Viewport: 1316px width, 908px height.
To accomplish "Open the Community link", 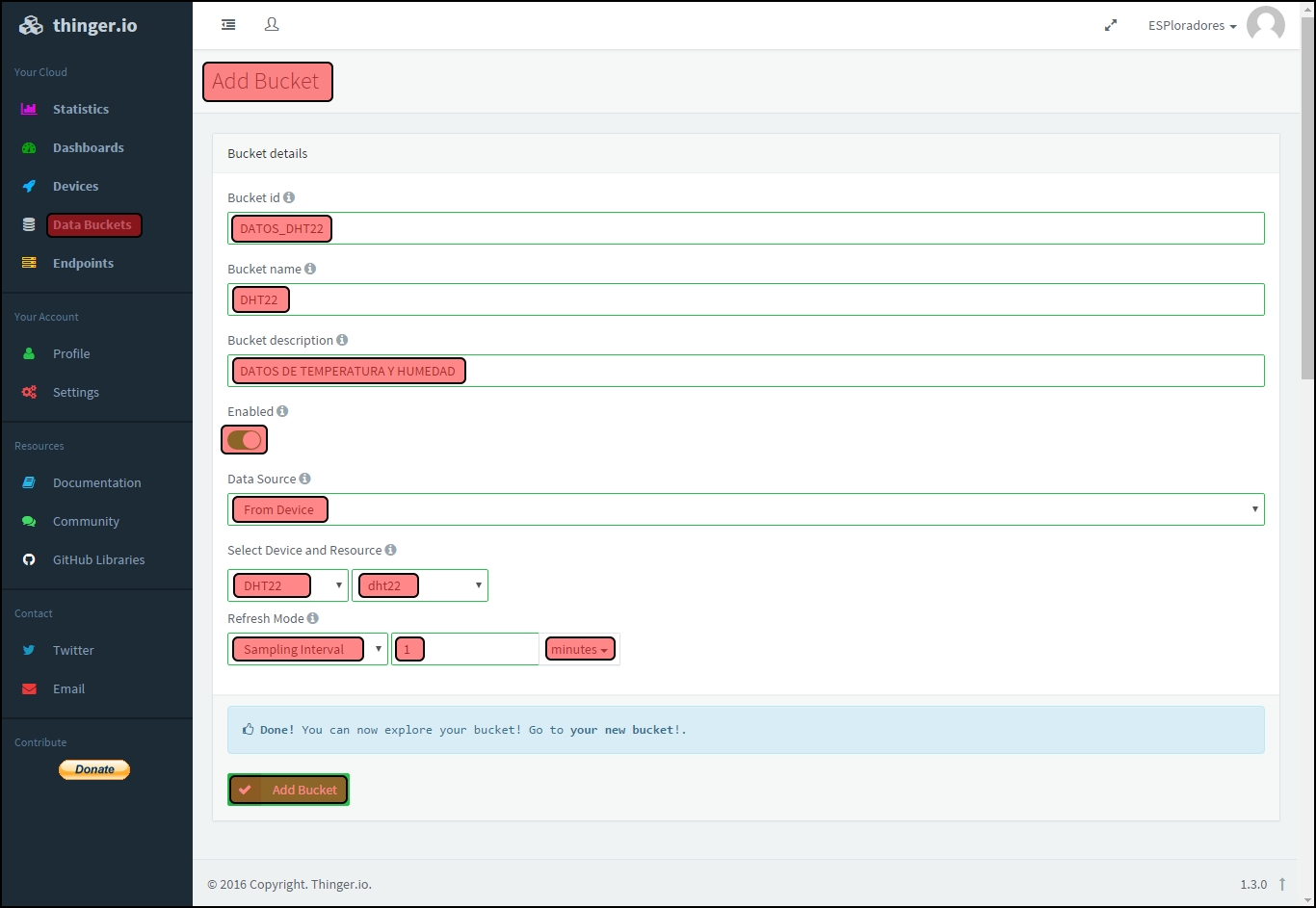I will (86, 521).
